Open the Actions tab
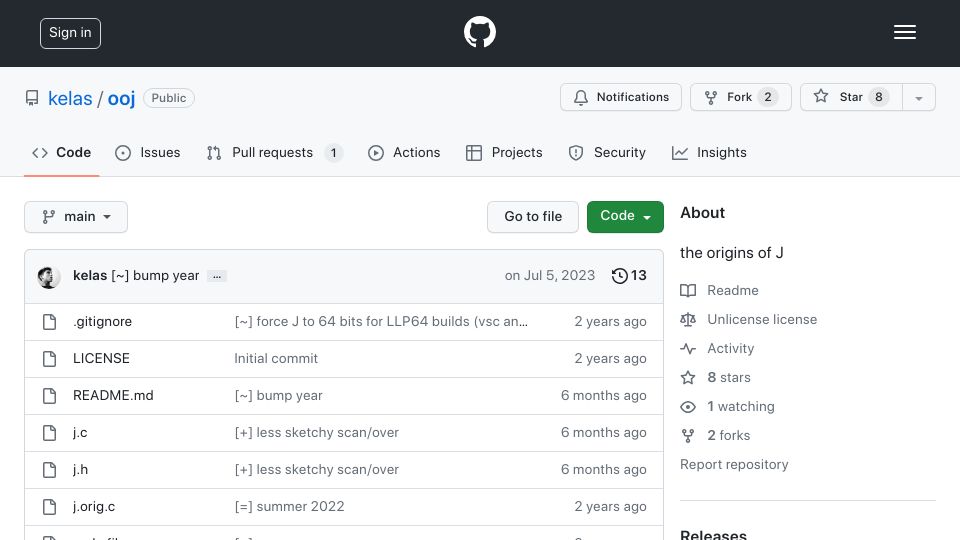Screen dimensions: 960x540 click(404, 152)
